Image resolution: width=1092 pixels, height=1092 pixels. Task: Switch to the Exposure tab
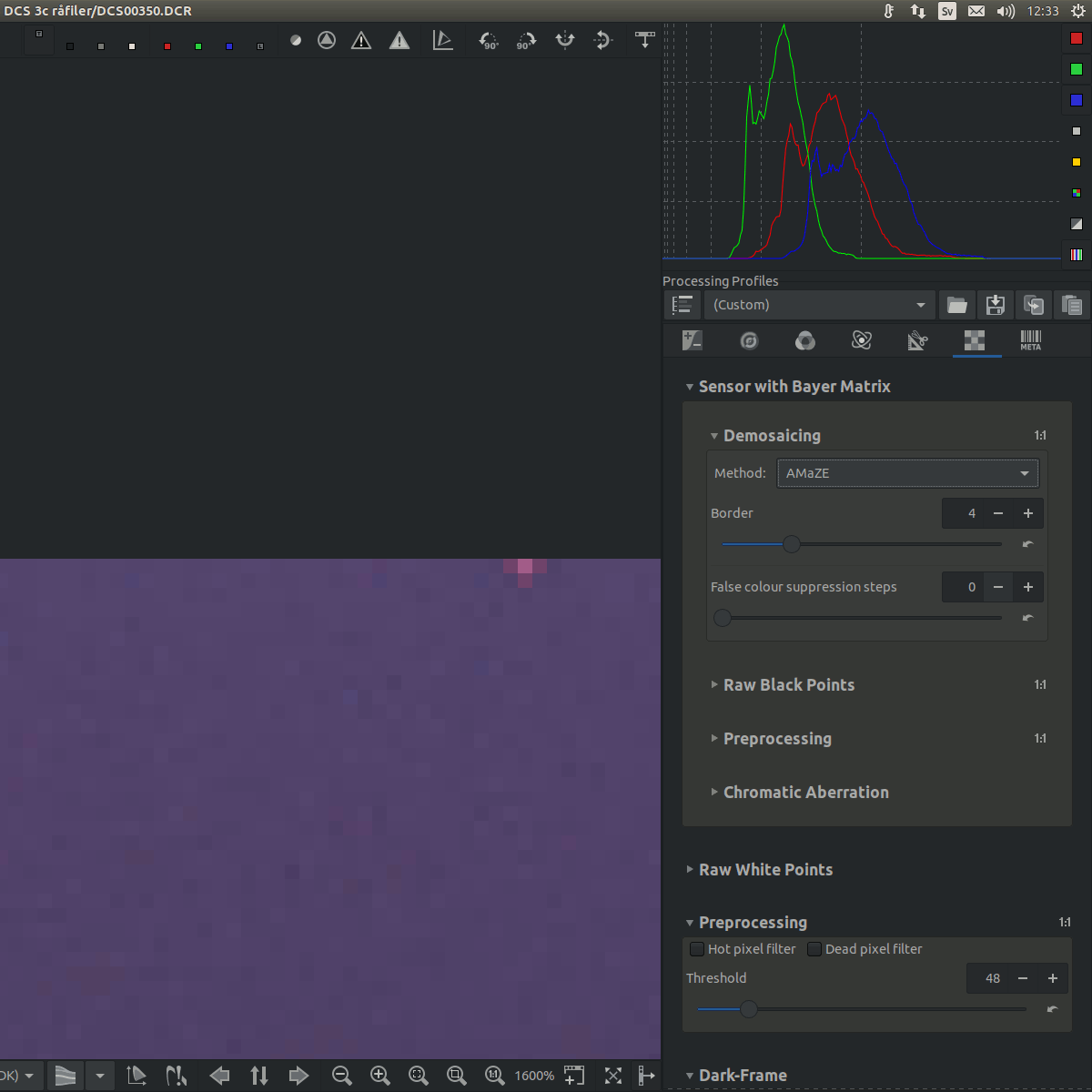tap(692, 340)
